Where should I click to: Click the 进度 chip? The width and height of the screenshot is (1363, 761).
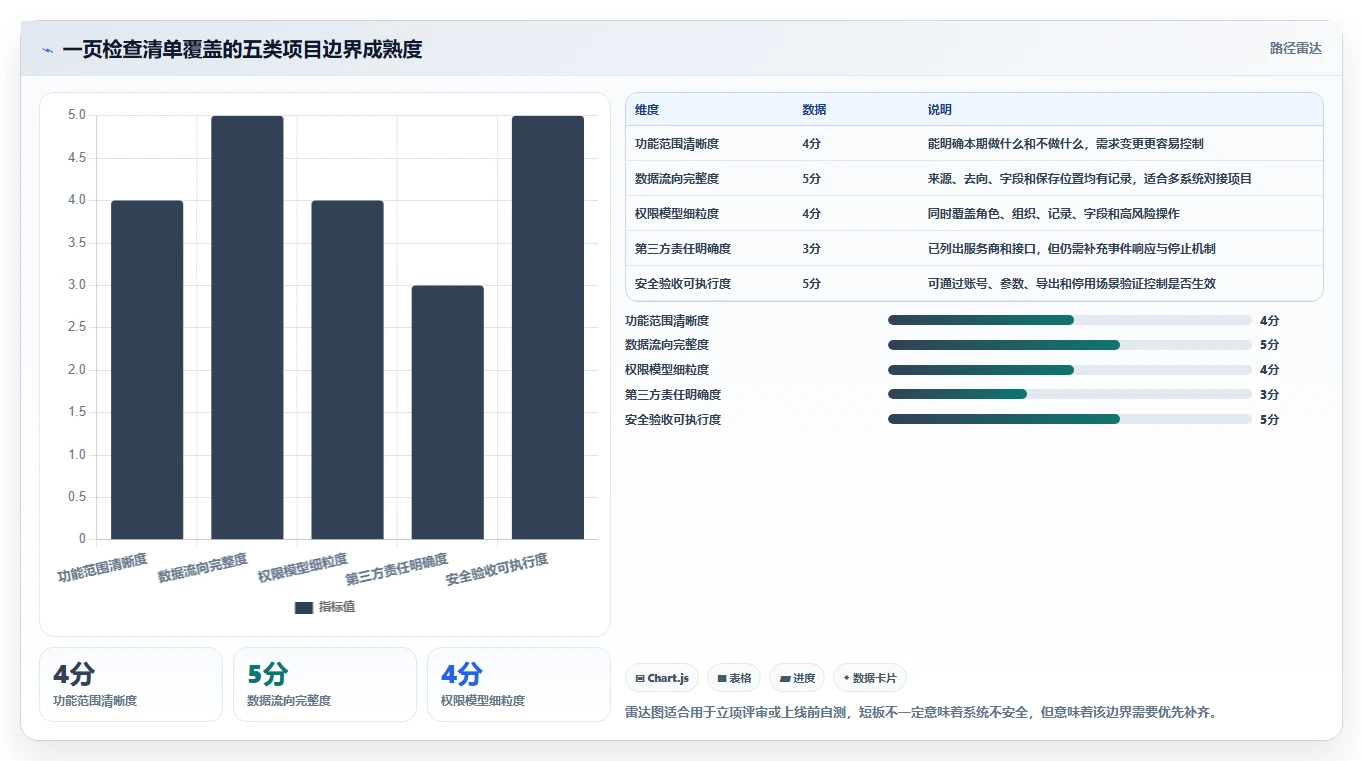[x=797, y=678]
